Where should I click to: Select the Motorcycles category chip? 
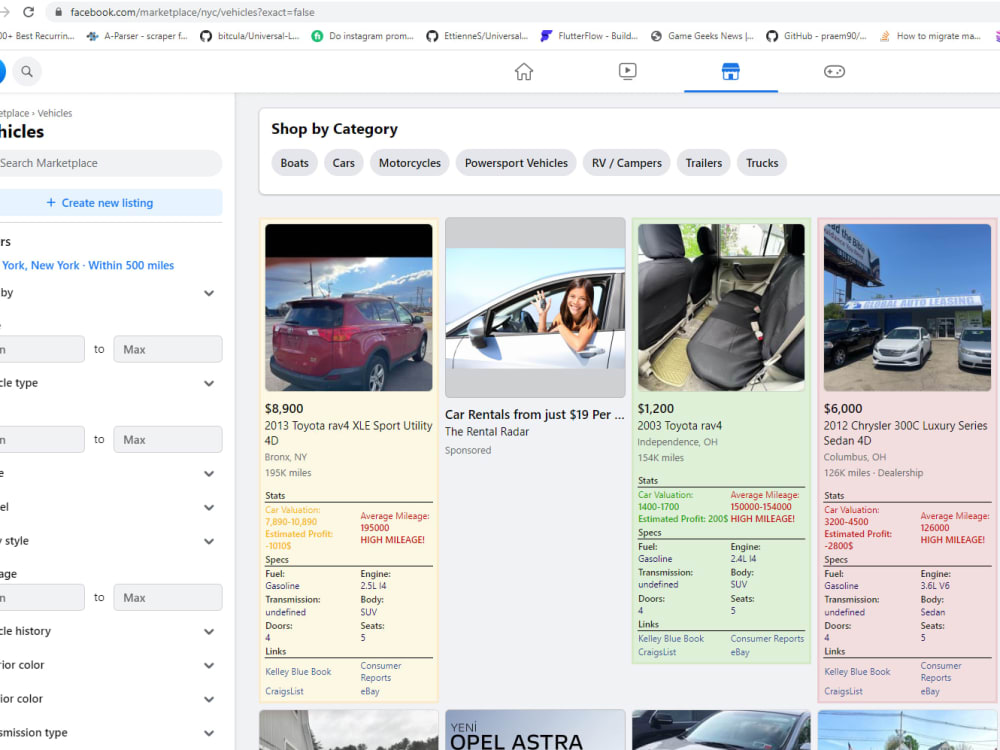tap(410, 163)
